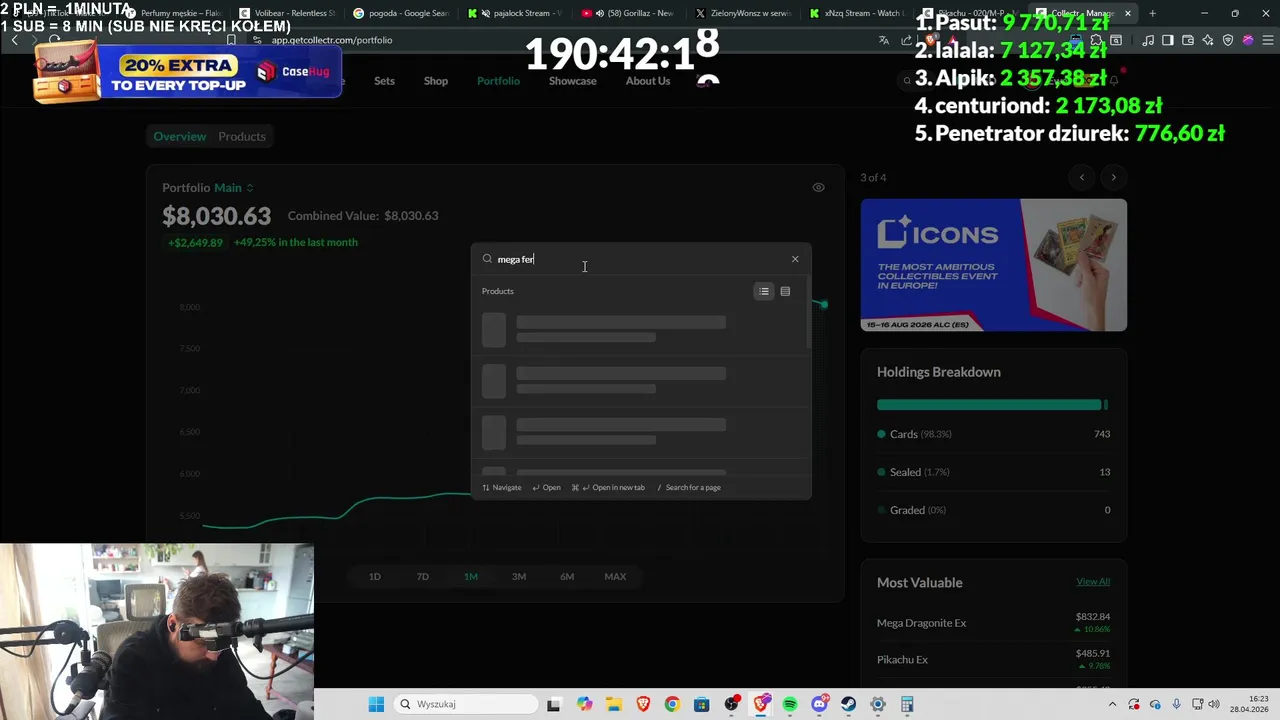The height and width of the screenshot is (720, 1280).
Task: Open Portfolio in the top navigation
Action: (498, 81)
